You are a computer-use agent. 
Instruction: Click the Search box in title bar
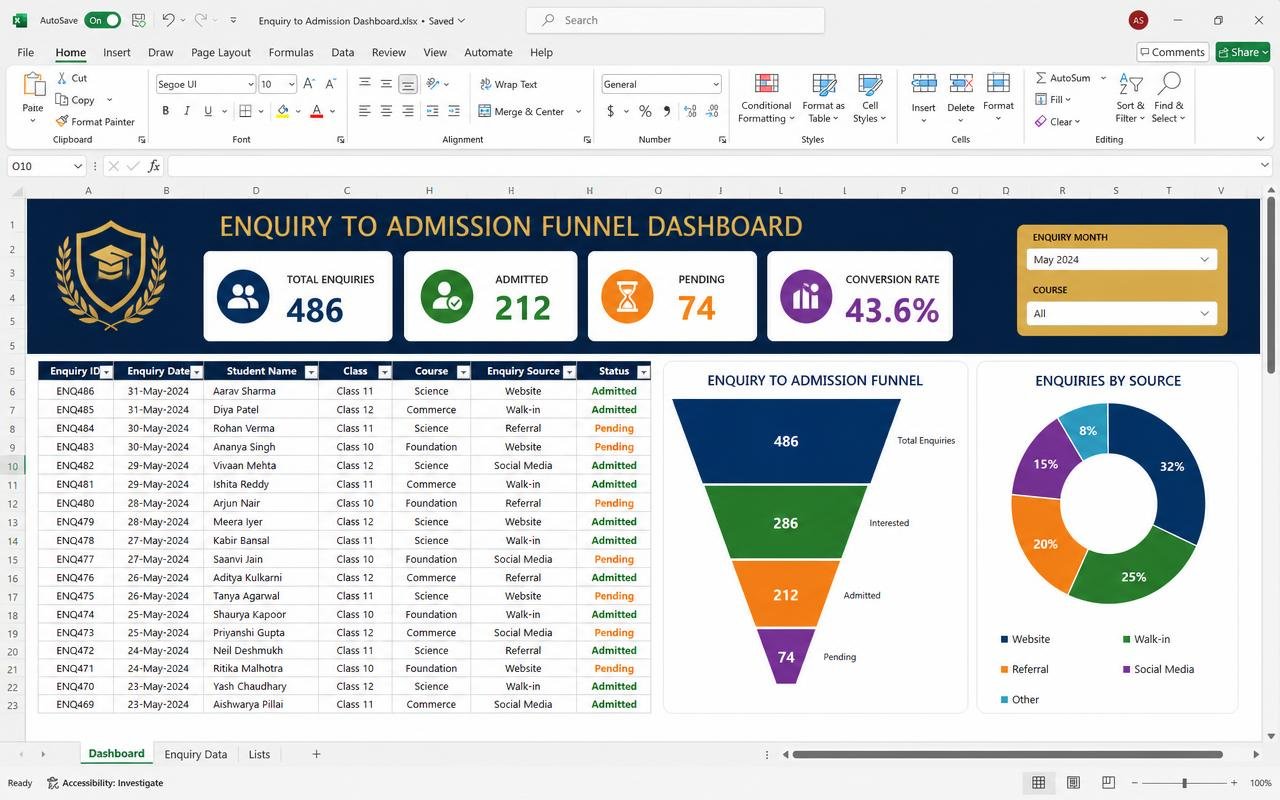[675, 20]
